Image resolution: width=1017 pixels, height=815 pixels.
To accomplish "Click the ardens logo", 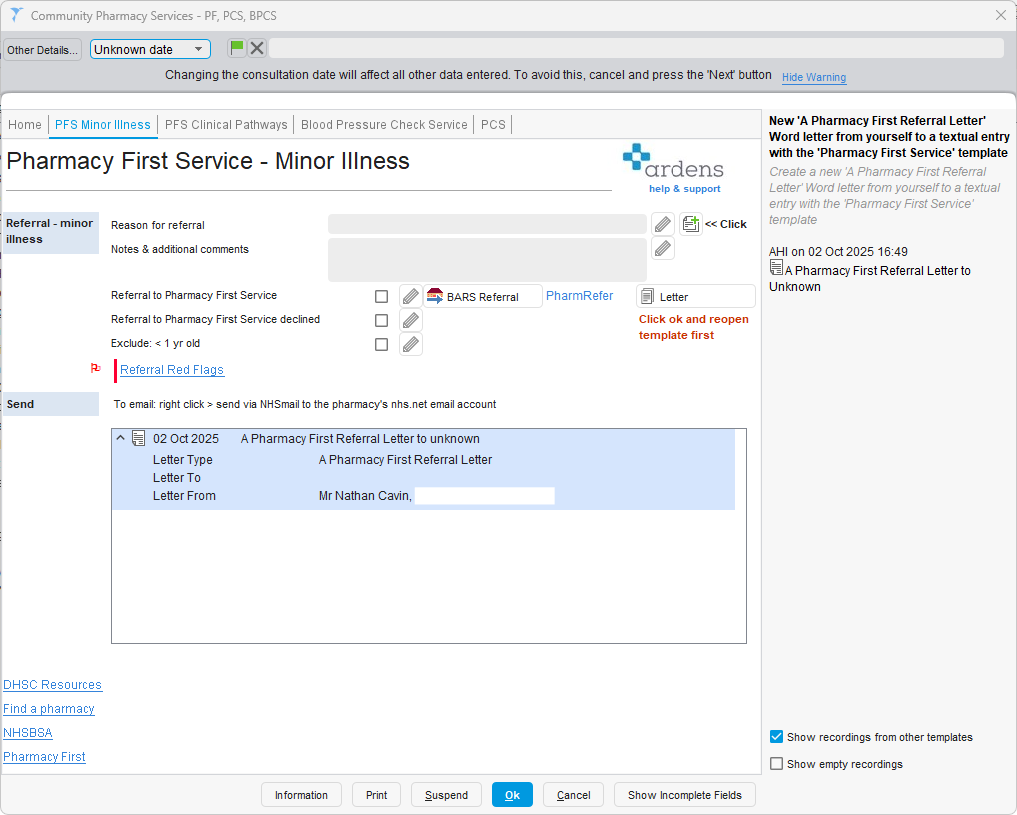I will tap(673, 161).
